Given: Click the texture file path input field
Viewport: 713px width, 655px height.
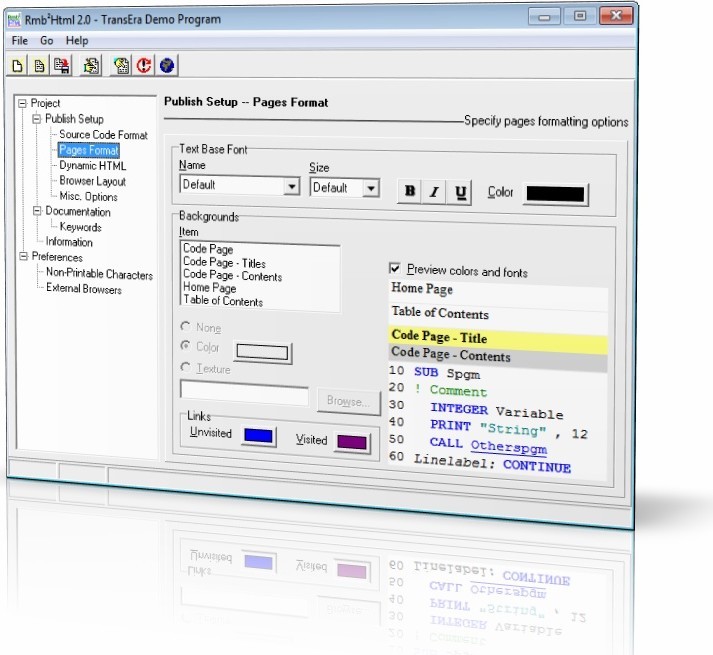Looking at the screenshot, I should click(x=244, y=393).
